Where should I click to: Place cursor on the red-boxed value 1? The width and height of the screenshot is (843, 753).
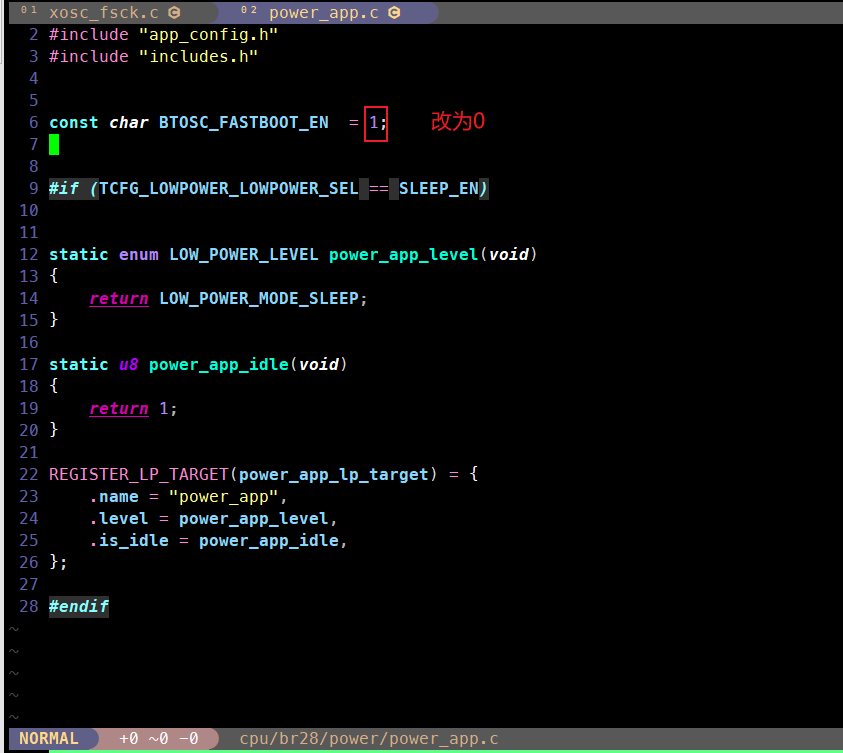click(374, 123)
